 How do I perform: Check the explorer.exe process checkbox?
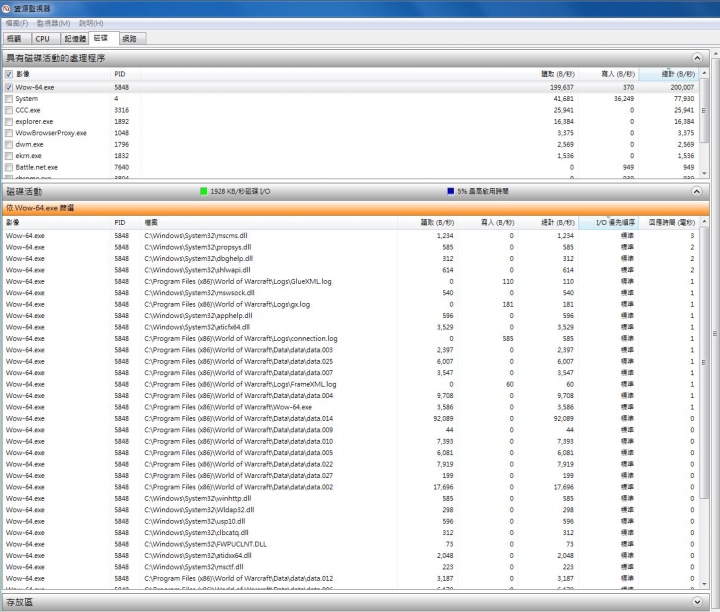click(x=9, y=122)
